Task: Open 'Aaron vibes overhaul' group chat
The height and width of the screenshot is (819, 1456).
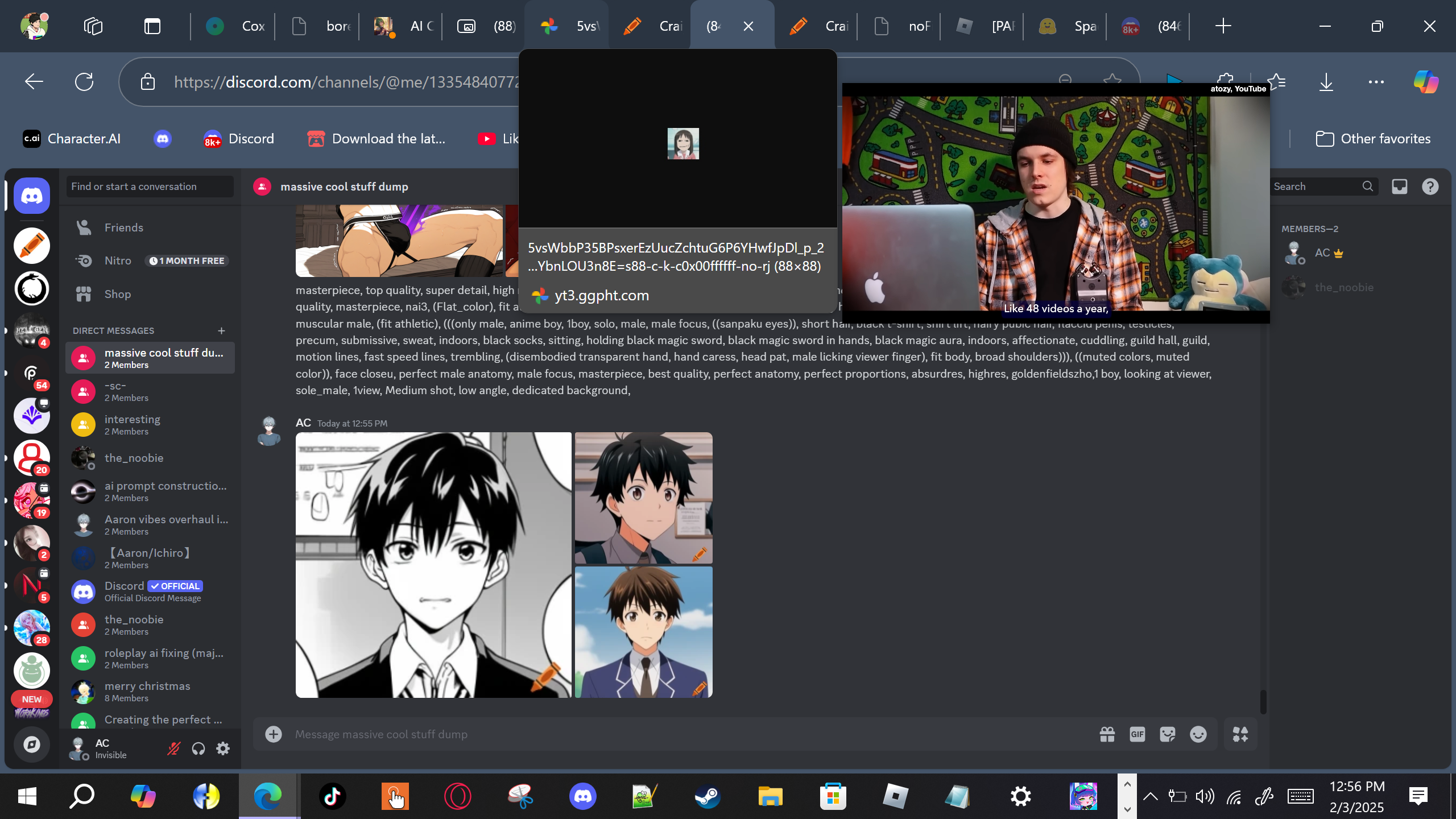Action: [x=150, y=525]
